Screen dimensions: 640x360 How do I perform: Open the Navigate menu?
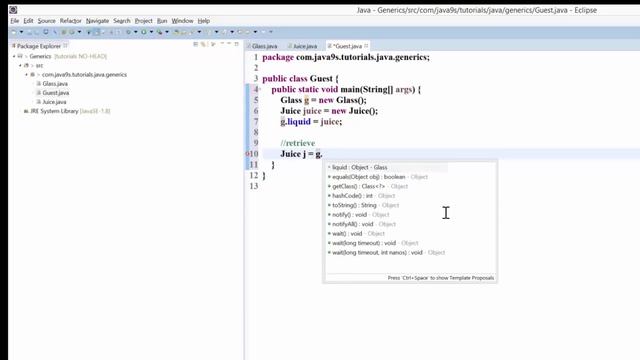(x=97, y=21)
